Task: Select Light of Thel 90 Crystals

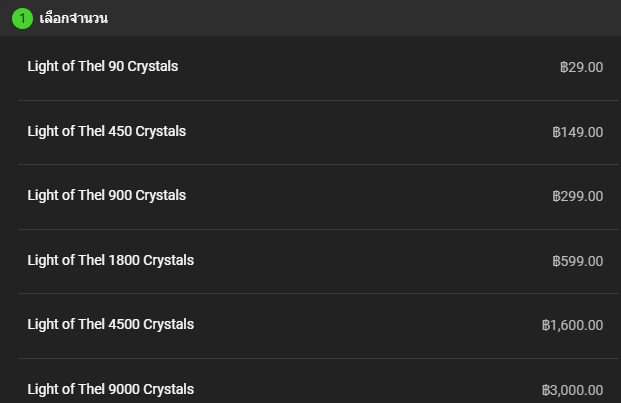Action: (318, 68)
